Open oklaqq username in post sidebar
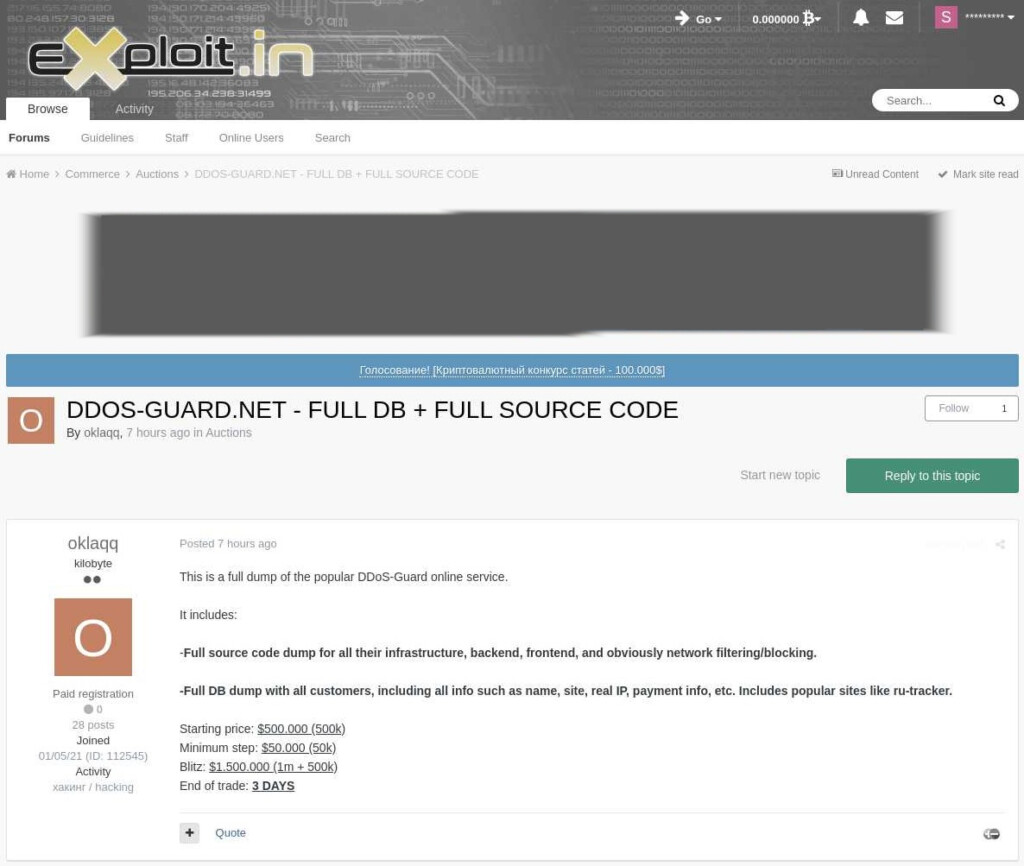The width and height of the screenshot is (1024, 866). pyautogui.click(x=93, y=543)
